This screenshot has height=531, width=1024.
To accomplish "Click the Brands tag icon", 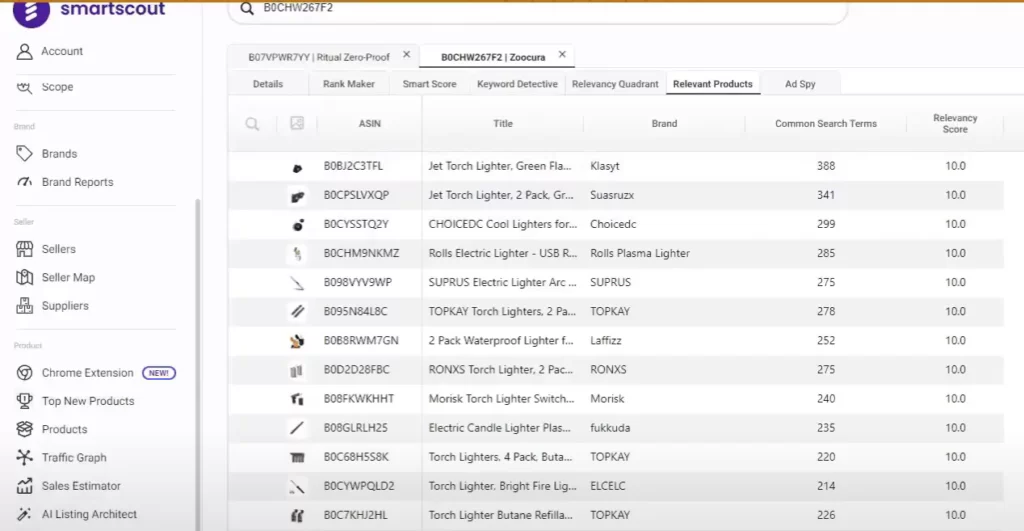I will [24, 153].
